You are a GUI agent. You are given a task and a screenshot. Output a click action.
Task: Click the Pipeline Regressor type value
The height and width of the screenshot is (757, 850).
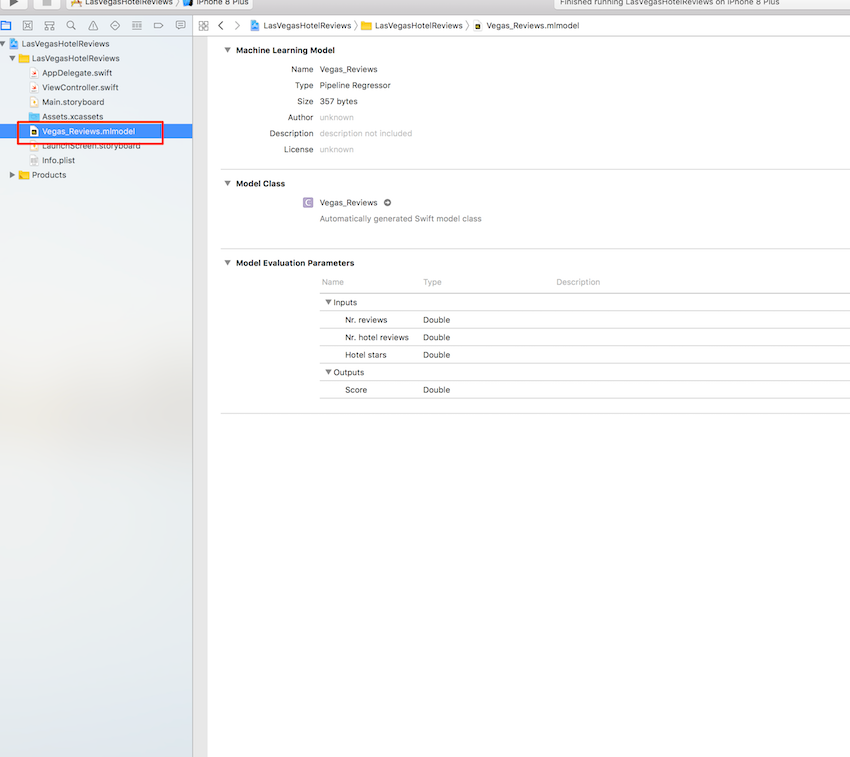[355, 85]
